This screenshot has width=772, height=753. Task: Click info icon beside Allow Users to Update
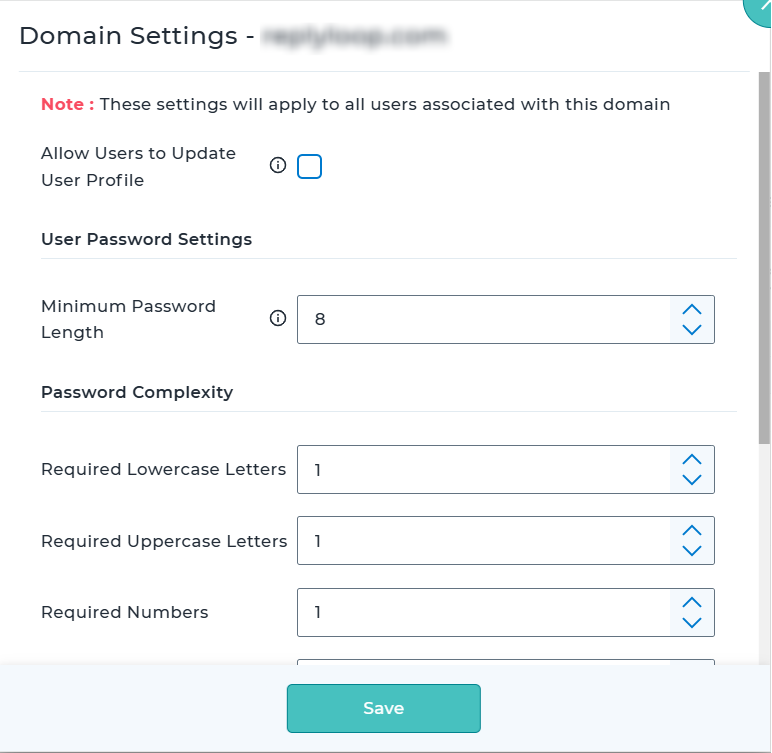pyautogui.click(x=278, y=166)
